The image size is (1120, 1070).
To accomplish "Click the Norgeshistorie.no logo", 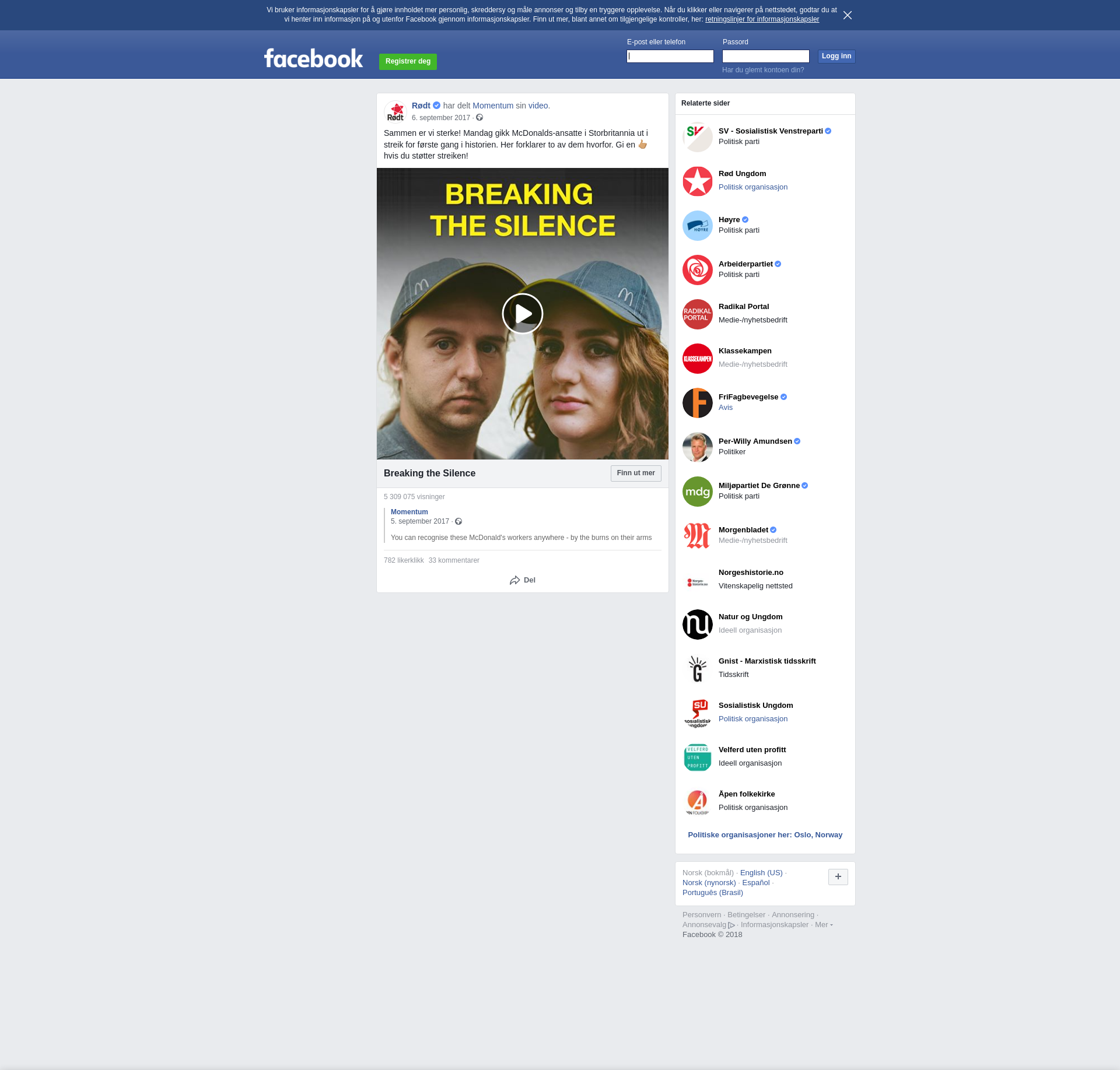I will [x=698, y=580].
